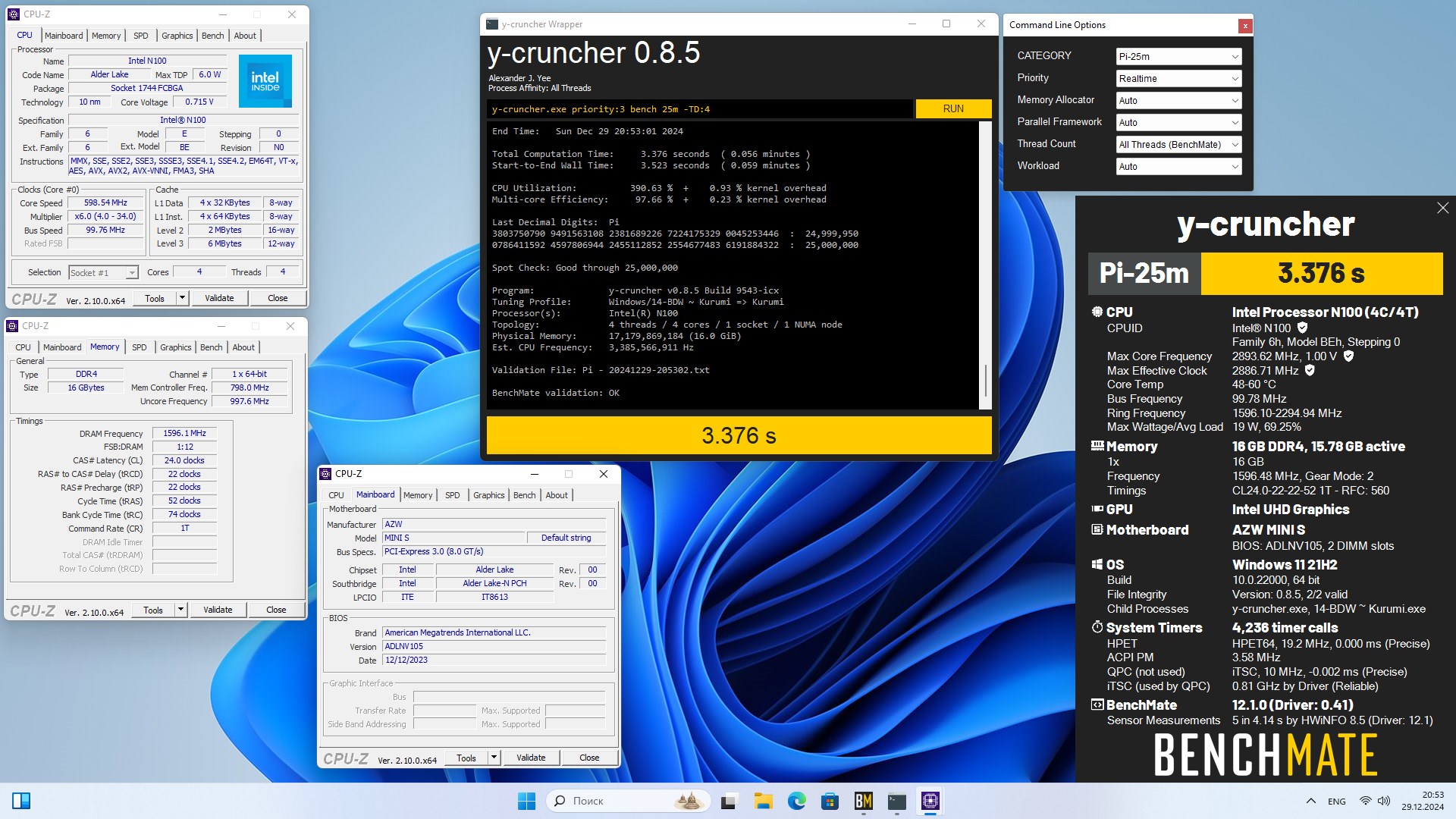Click the y-cruncher console taskbar icon
Viewport: 1456px width, 819px height.
coord(897,801)
